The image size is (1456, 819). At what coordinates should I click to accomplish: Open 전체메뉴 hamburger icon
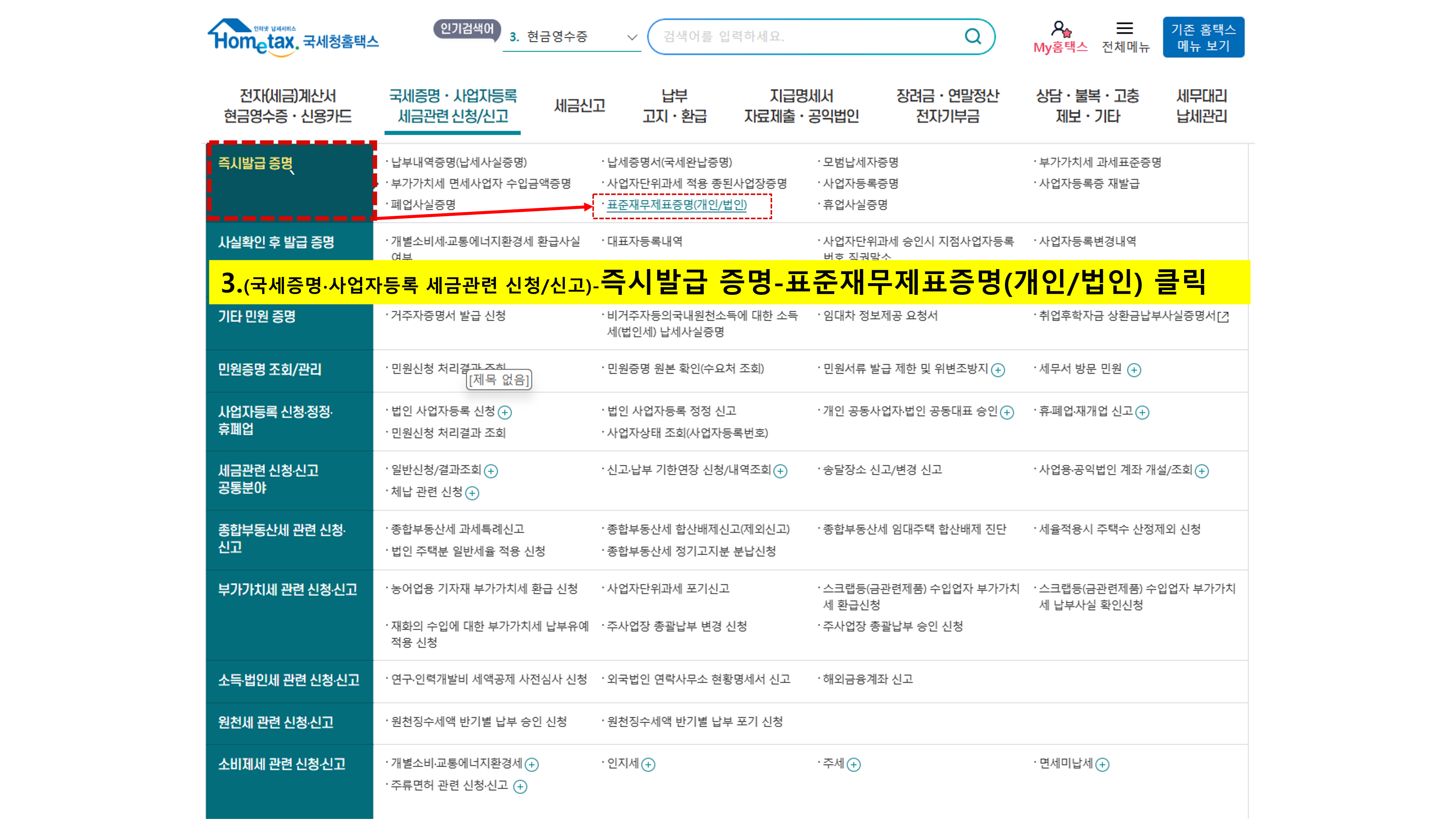pyautogui.click(x=1124, y=28)
